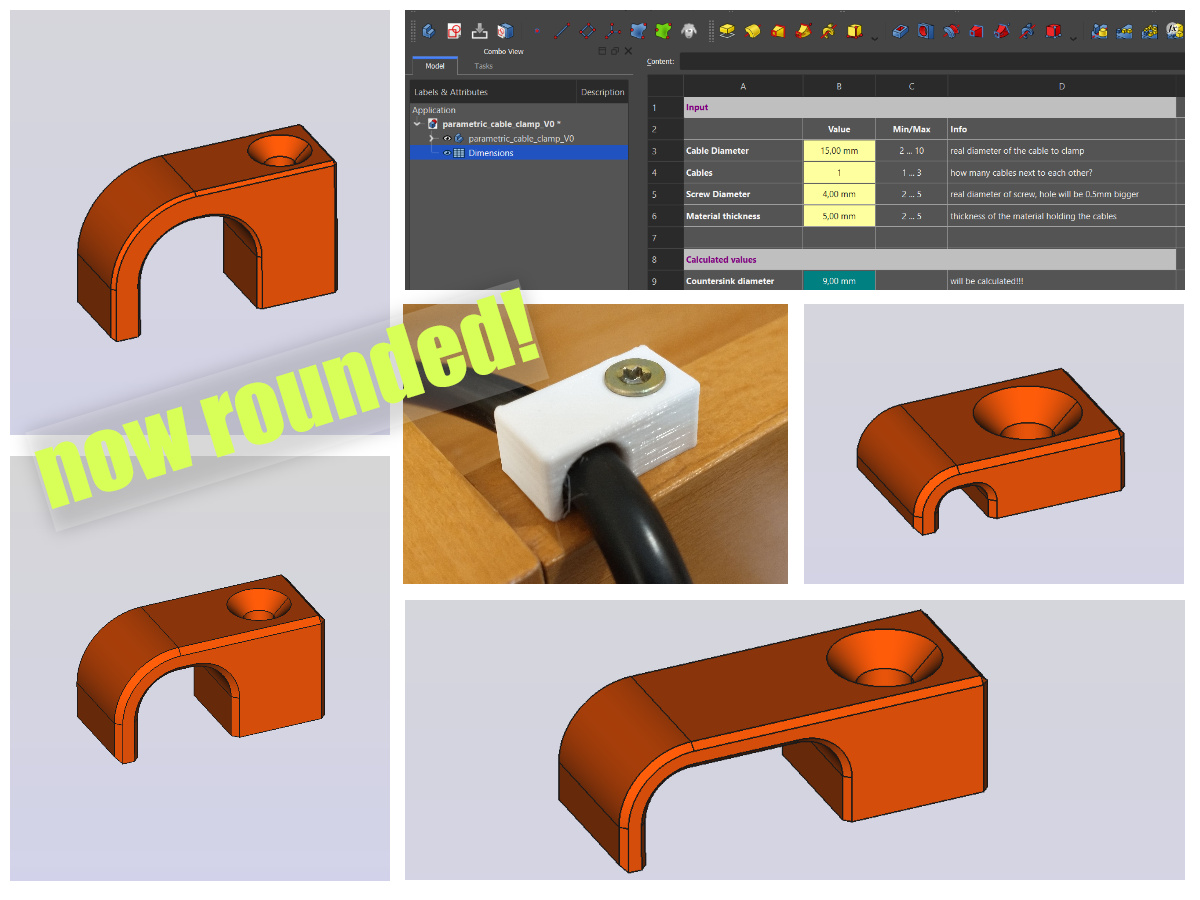Select the Line drawing tool

[x=563, y=31]
